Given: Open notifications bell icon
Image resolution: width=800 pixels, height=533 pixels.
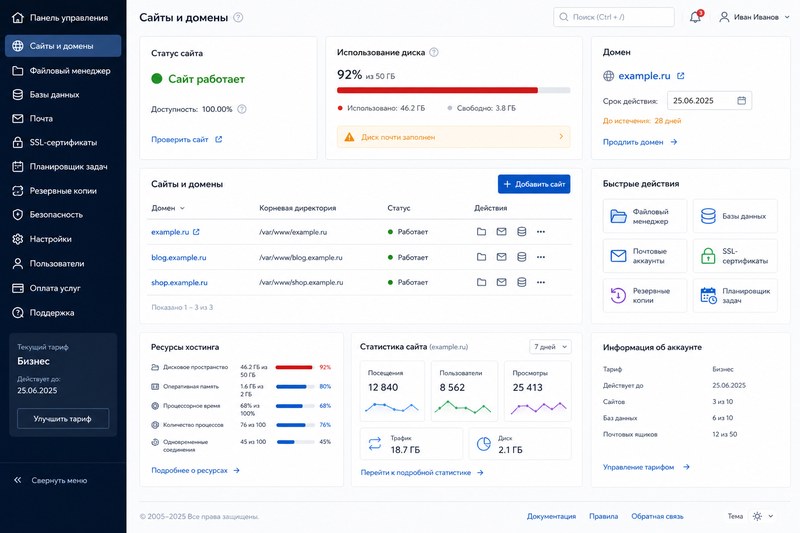Looking at the screenshot, I should pyautogui.click(x=695, y=17).
